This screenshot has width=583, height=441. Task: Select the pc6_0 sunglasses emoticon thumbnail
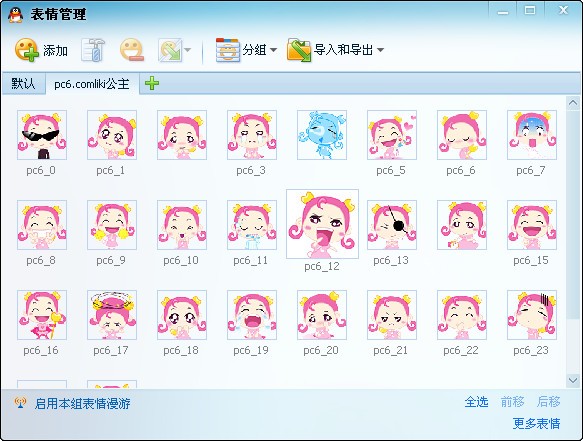[x=42, y=135]
